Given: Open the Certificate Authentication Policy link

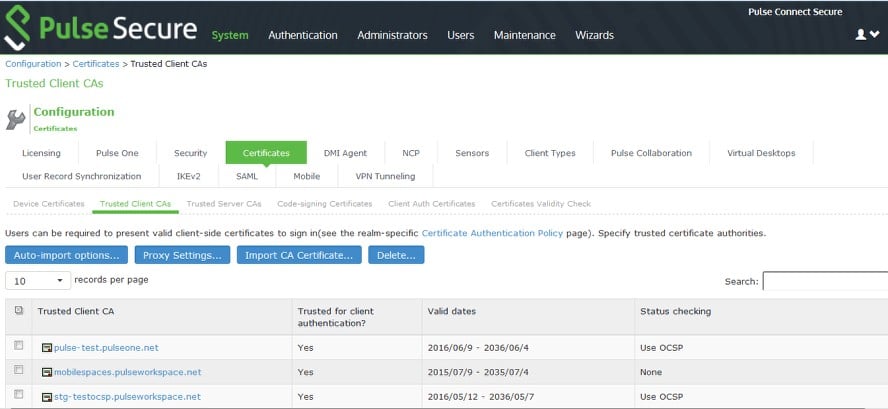Looking at the screenshot, I should coord(492,233).
